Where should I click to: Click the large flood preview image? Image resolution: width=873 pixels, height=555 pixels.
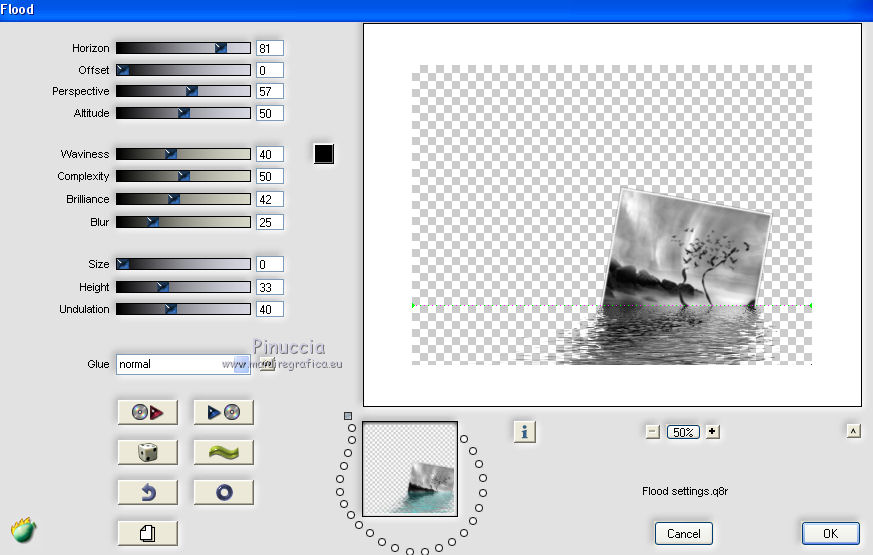(612, 215)
